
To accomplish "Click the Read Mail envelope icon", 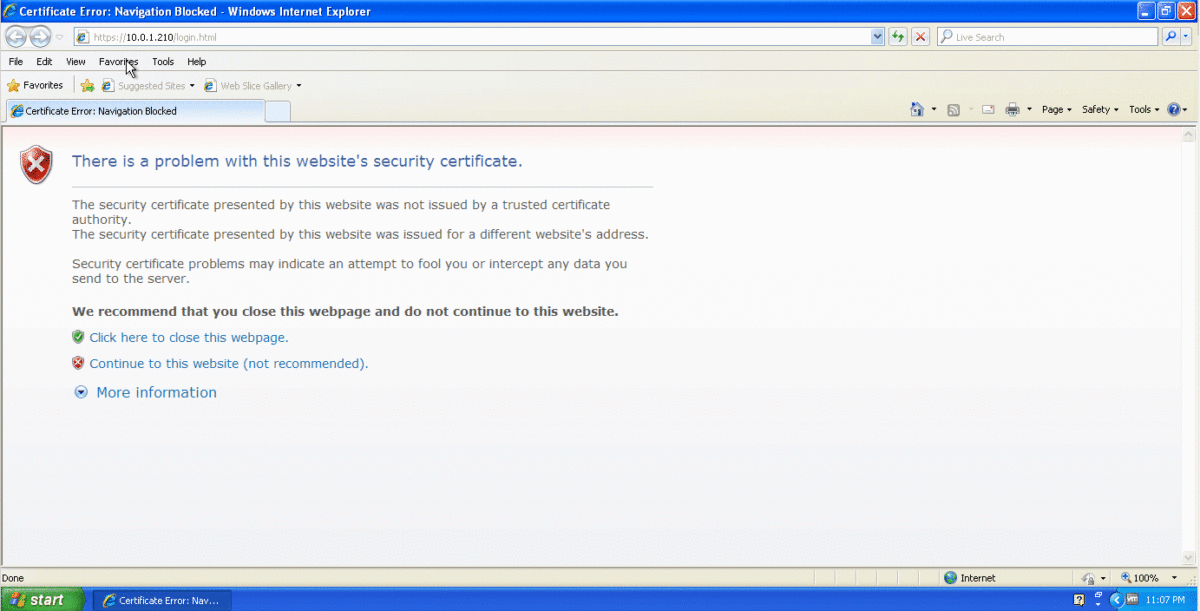I will pyautogui.click(x=988, y=110).
